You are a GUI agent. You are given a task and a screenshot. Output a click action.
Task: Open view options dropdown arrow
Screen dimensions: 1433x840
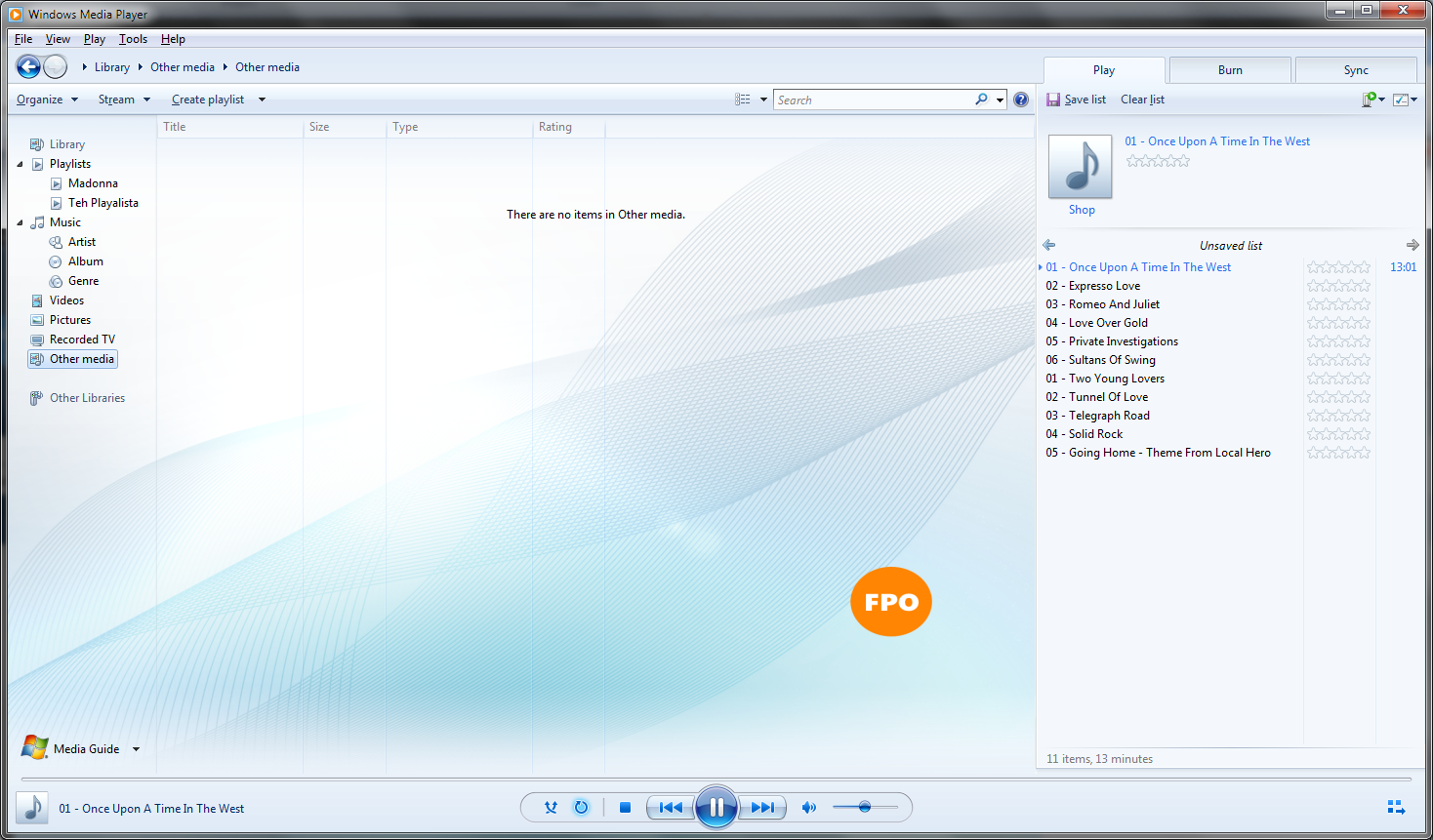[x=763, y=100]
